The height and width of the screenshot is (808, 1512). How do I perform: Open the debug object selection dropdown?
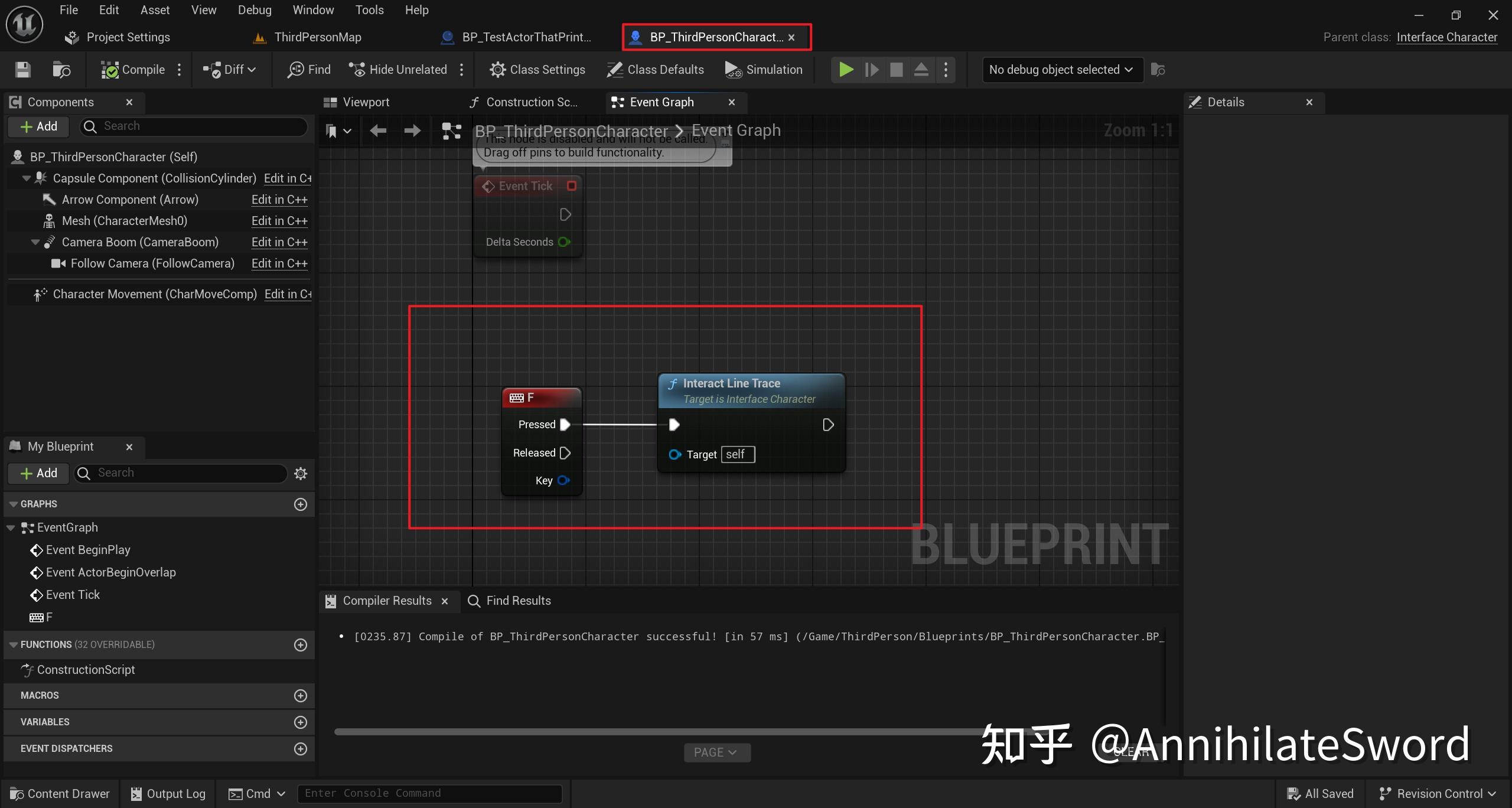click(1061, 70)
